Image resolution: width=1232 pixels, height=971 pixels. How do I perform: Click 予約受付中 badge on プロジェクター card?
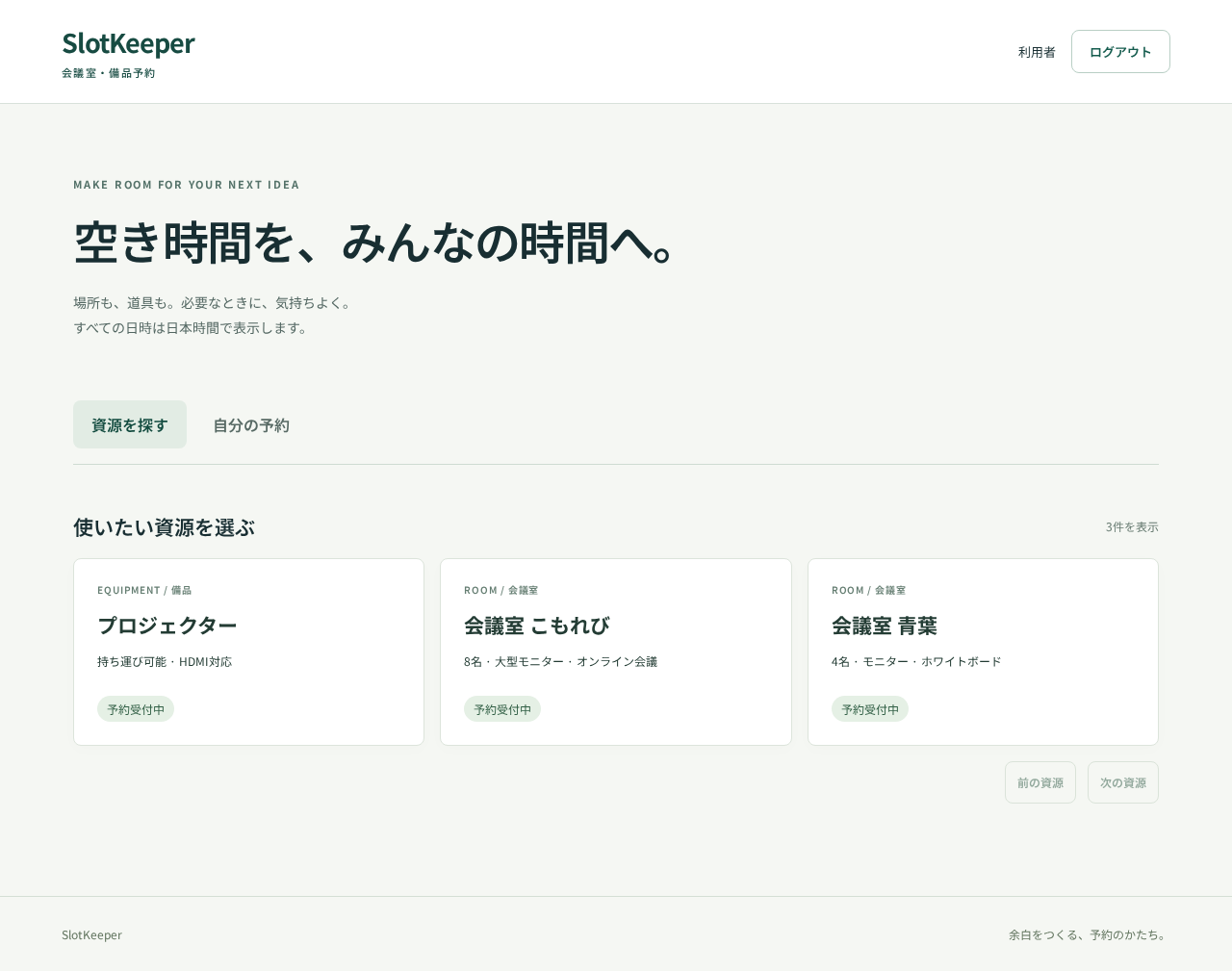136,709
